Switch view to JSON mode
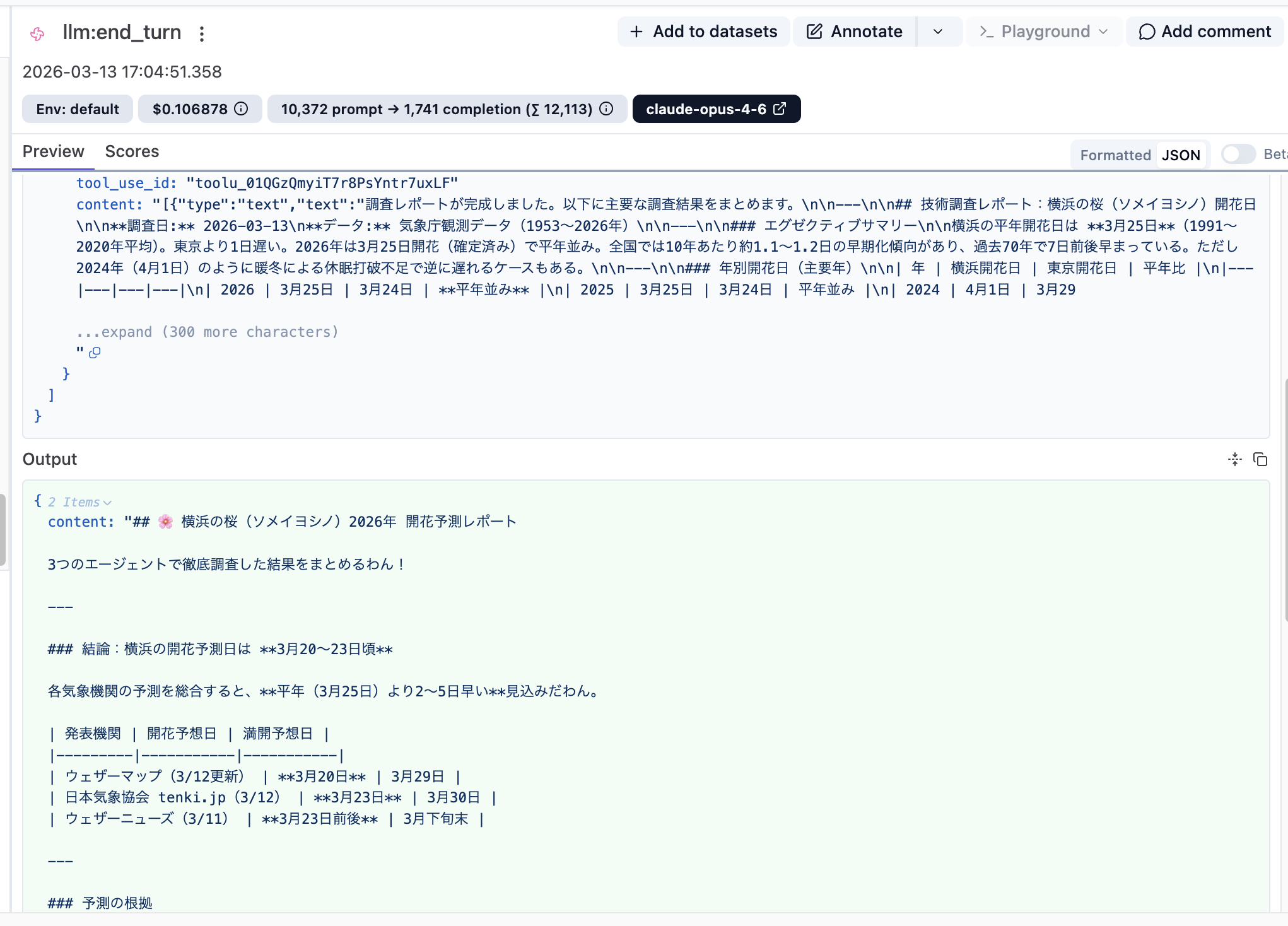Viewport: 1288px width, 926px height. tap(1181, 155)
